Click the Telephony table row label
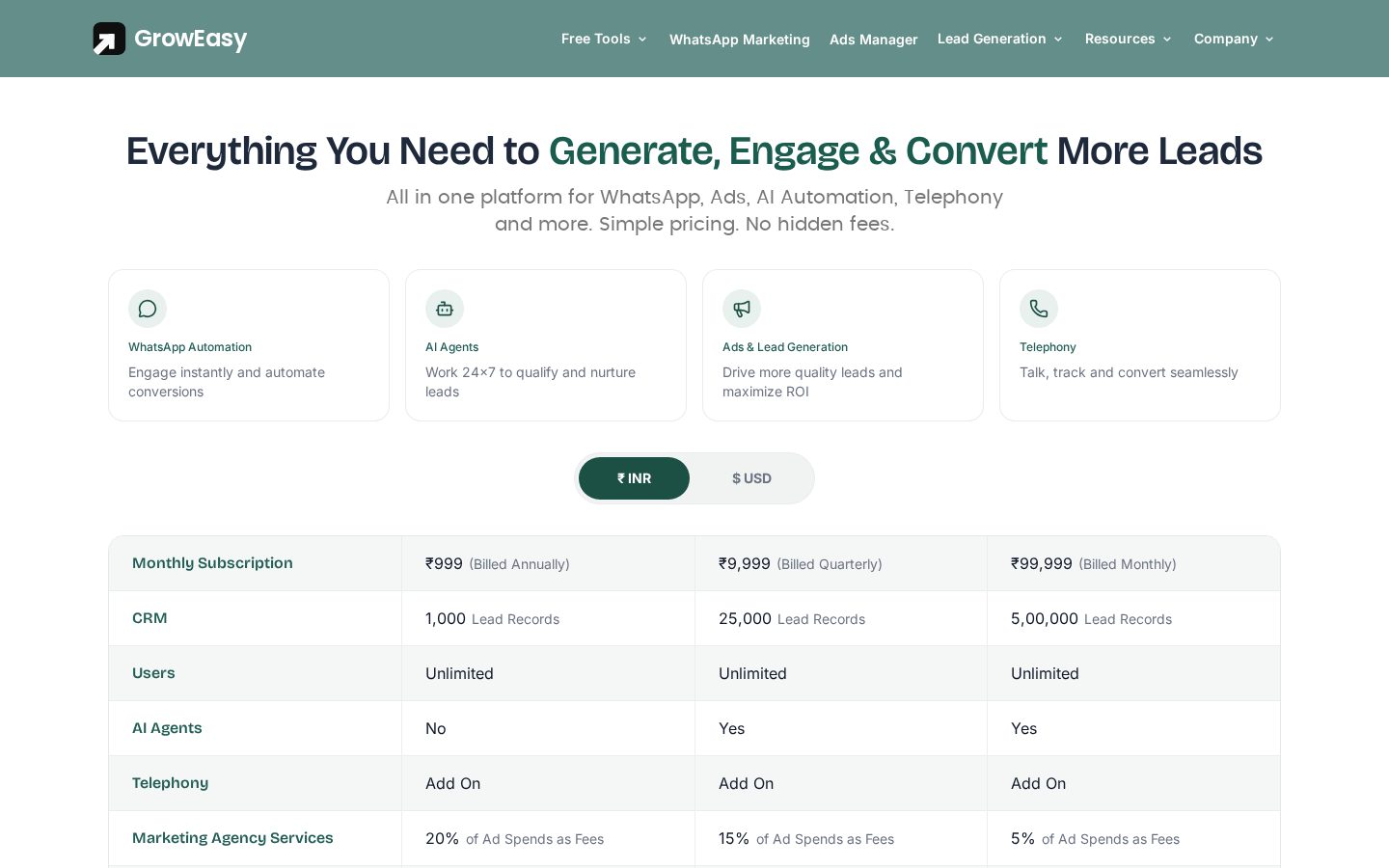1389x868 pixels. pyautogui.click(x=170, y=783)
